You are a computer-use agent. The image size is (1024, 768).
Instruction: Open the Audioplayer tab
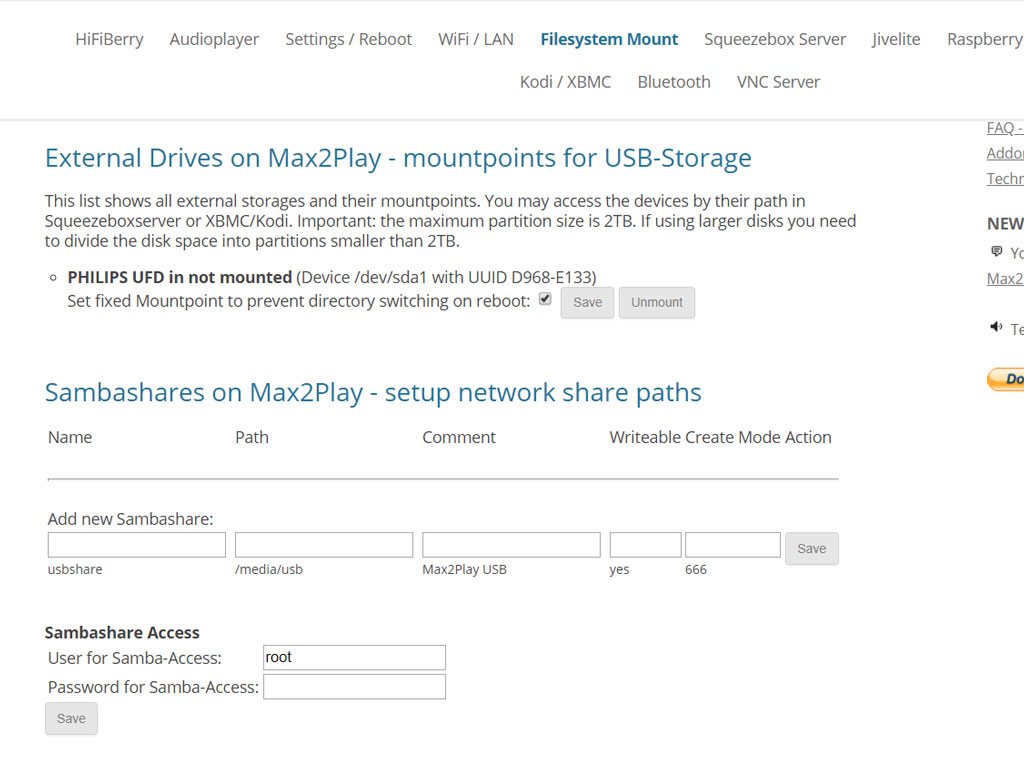point(214,39)
